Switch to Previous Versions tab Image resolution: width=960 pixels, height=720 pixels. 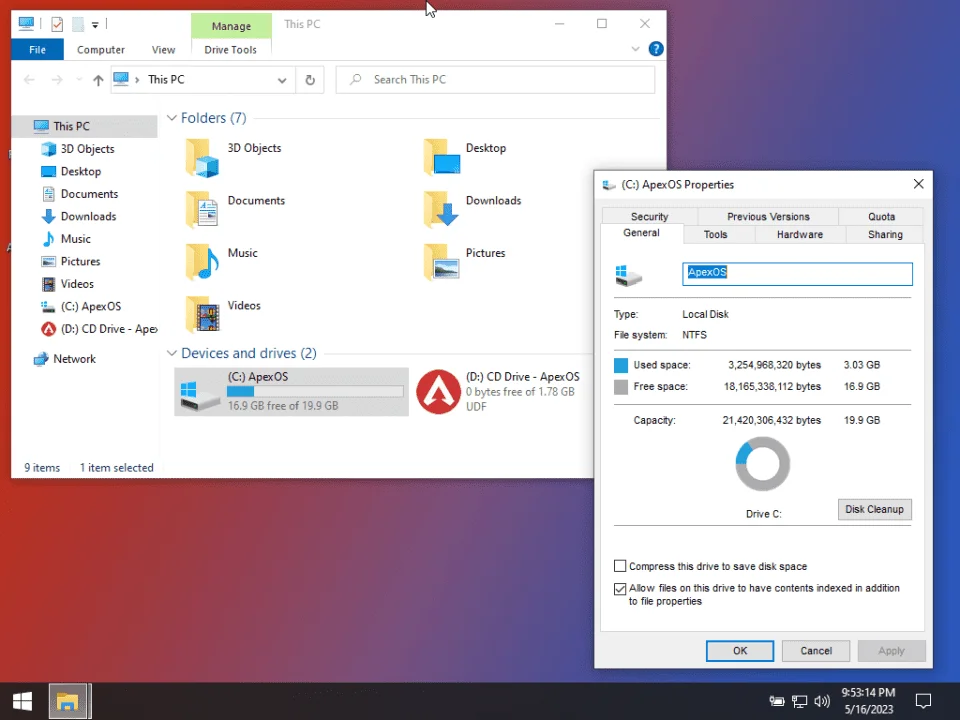point(768,216)
